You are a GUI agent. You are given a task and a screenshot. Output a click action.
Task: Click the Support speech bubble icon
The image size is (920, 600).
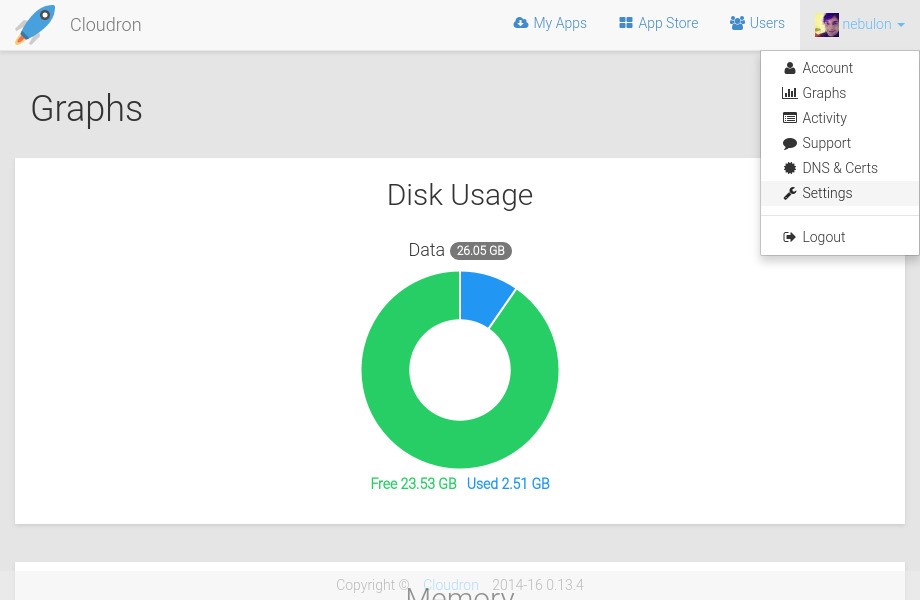[790, 143]
